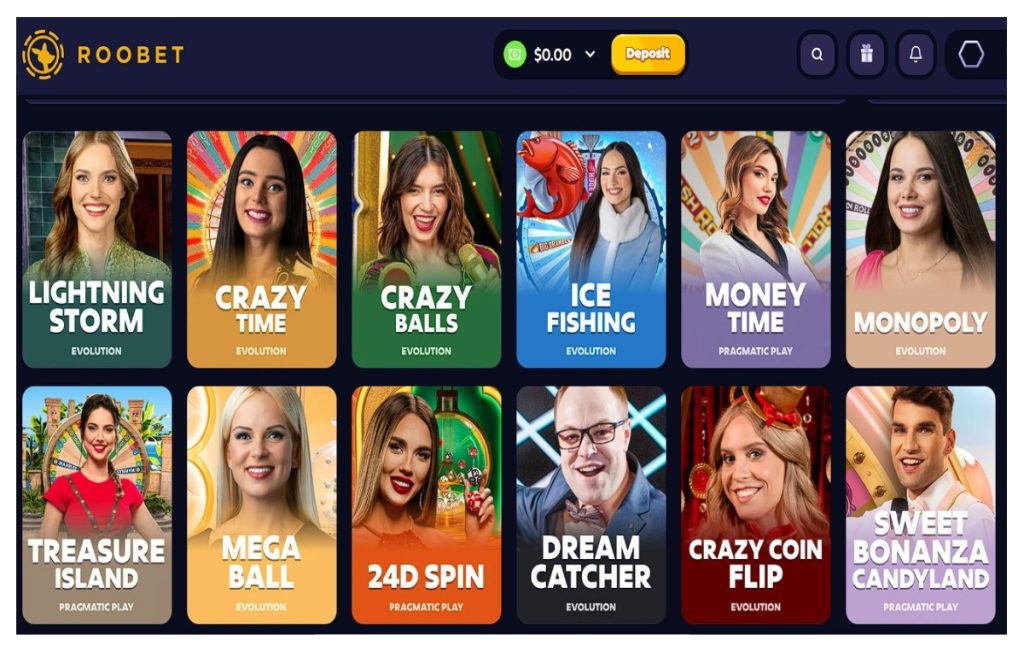The image size is (1024, 652).
Task: Click the hexagon profile icon
Action: point(970,54)
